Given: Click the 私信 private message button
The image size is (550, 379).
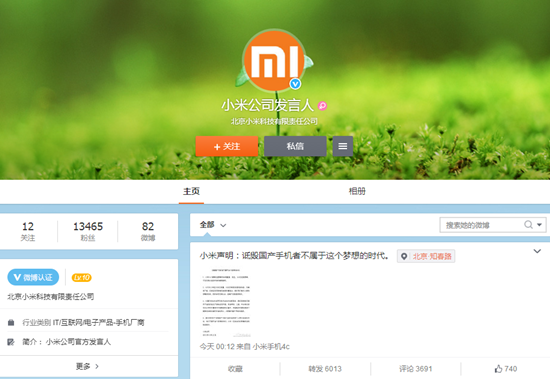Looking at the screenshot, I should [x=295, y=146].
